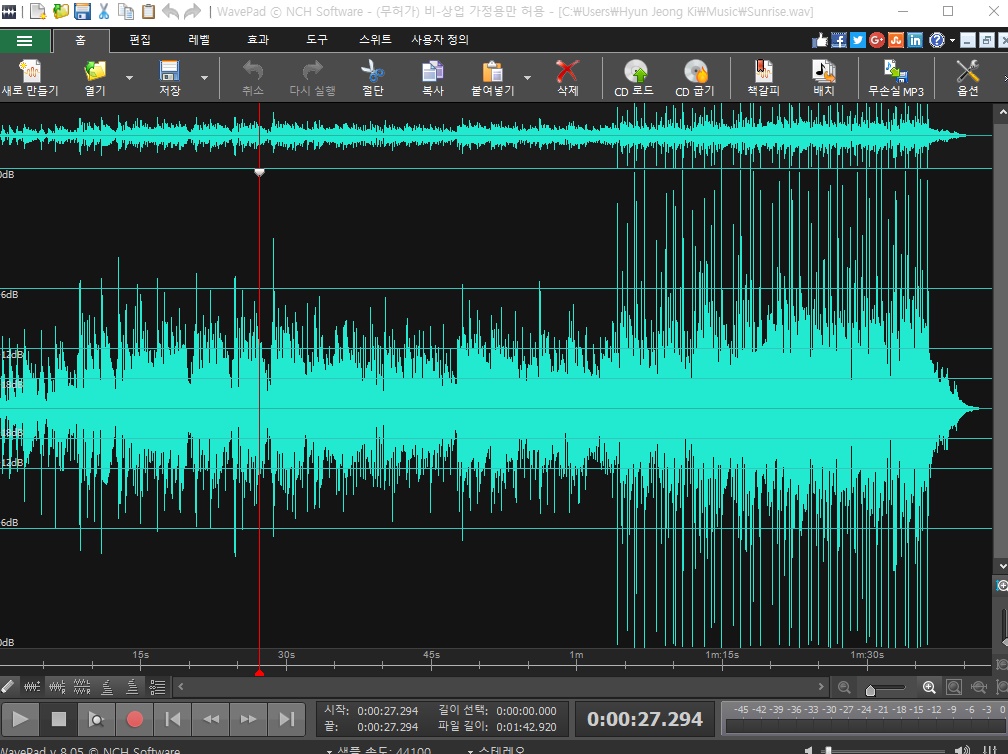Switch to the 도구 tab
Screen dimensions: 1008x754
316,40
